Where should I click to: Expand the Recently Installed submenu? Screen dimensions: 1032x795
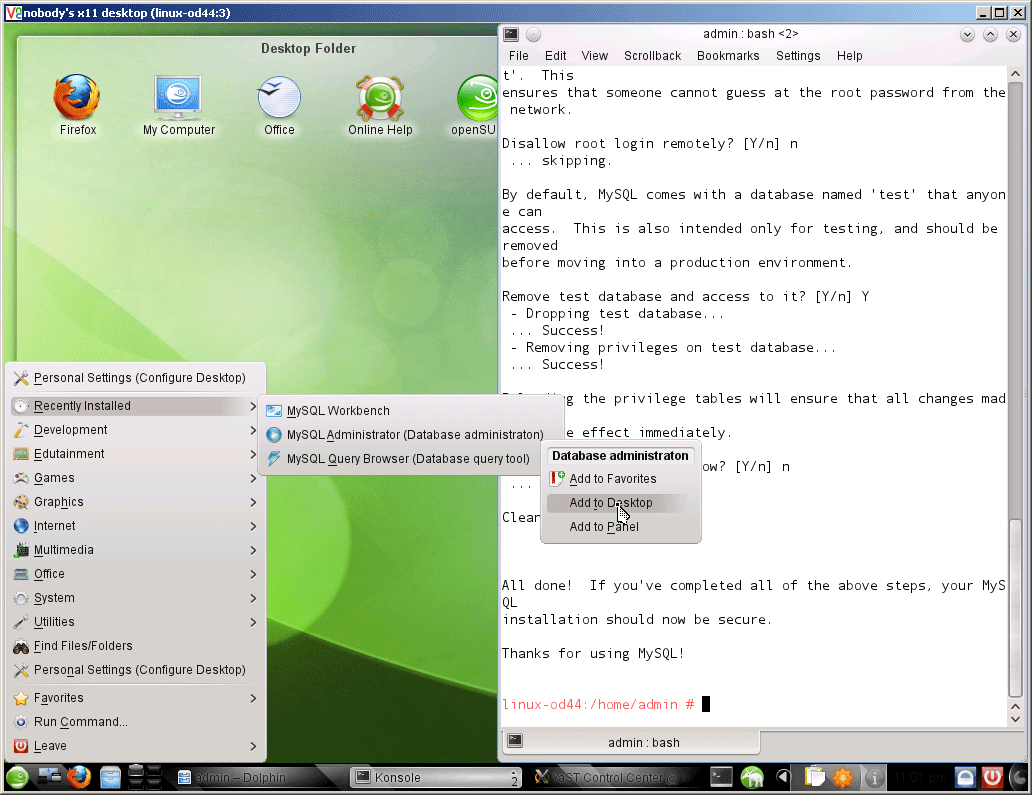[135, 406]
